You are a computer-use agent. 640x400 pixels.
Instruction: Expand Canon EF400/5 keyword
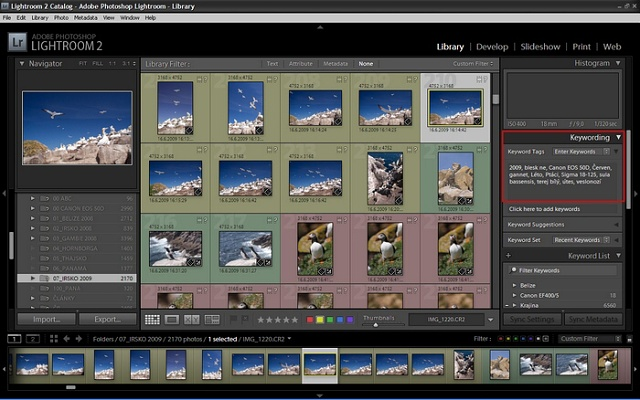(x=514, y=295)
